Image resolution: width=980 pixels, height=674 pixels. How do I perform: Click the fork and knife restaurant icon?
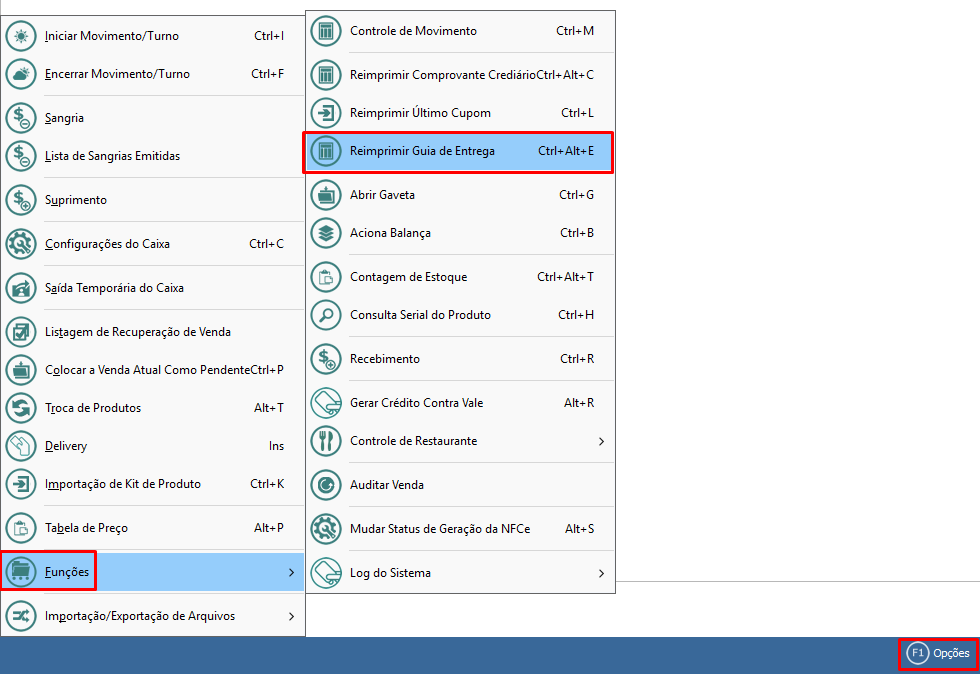325,441
